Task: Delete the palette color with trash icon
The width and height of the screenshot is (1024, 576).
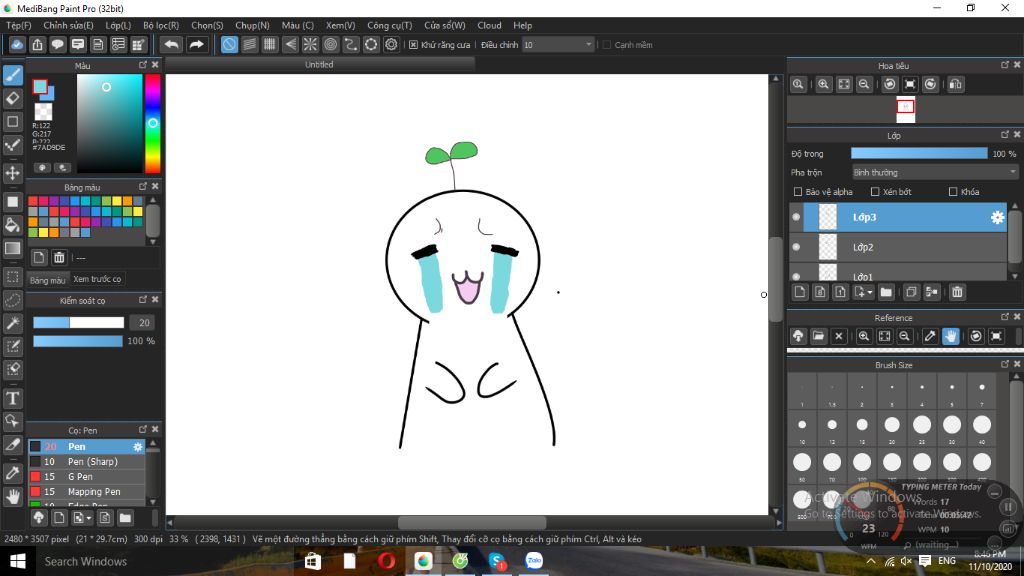Action: tap(59, 257)
